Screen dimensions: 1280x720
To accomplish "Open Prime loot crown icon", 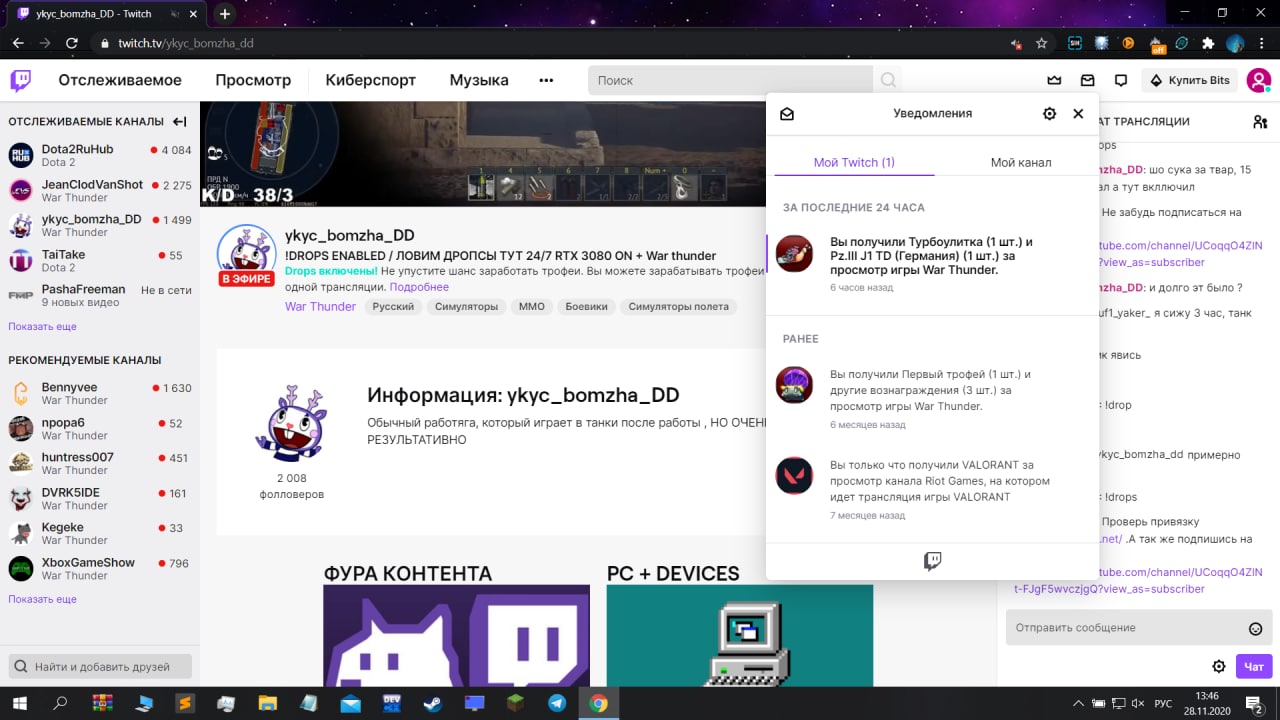I will tap(1054, 80).
